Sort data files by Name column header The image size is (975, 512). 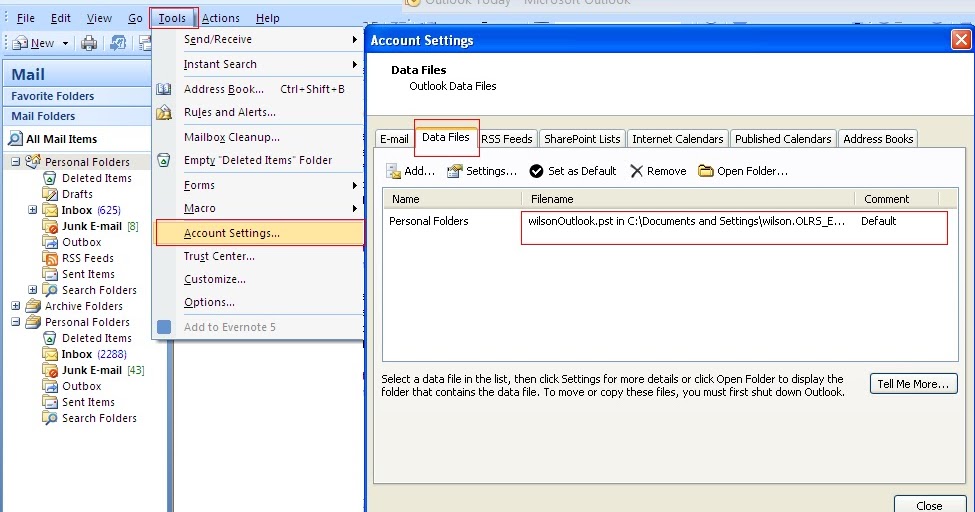point(452,199)
